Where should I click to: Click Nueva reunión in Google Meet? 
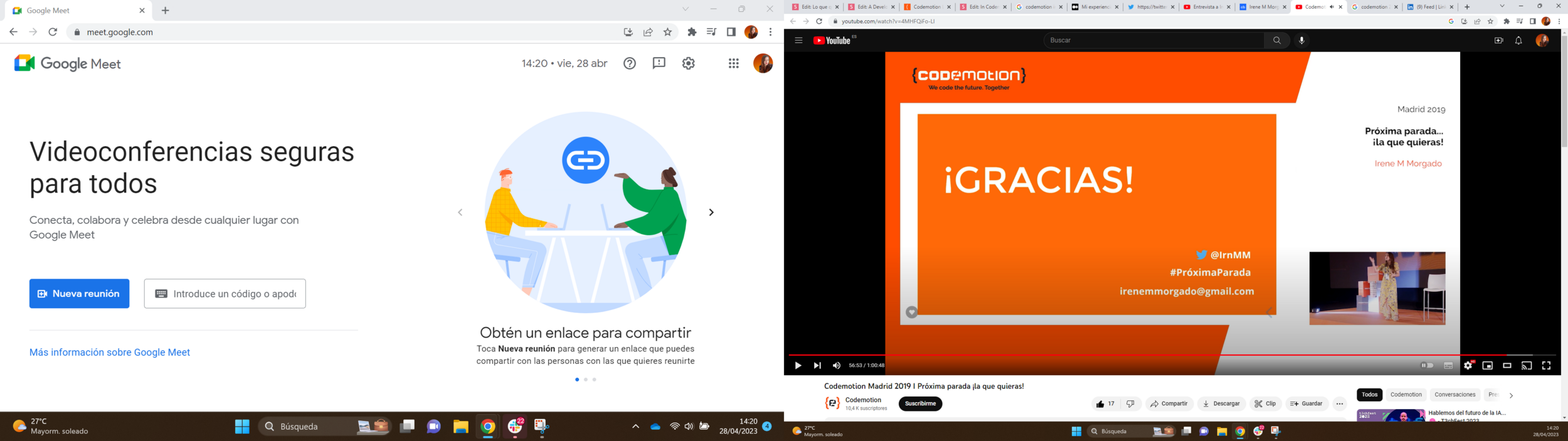pyautogui.click(x=79, y=294)
